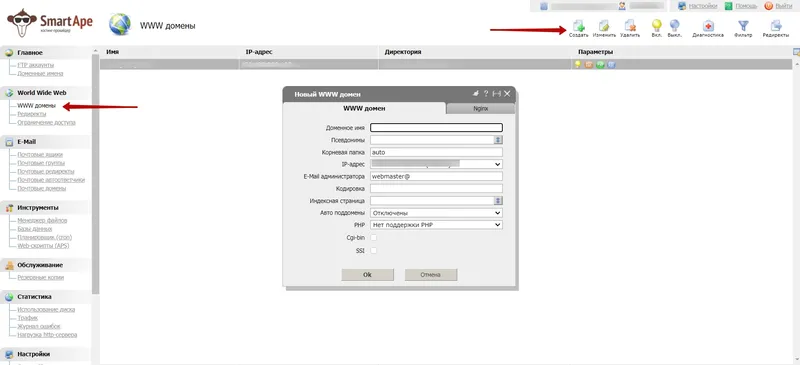This screenshot has width=800, height=365.
Task: Open dialog help question mark icon
Action: (486, 94)
